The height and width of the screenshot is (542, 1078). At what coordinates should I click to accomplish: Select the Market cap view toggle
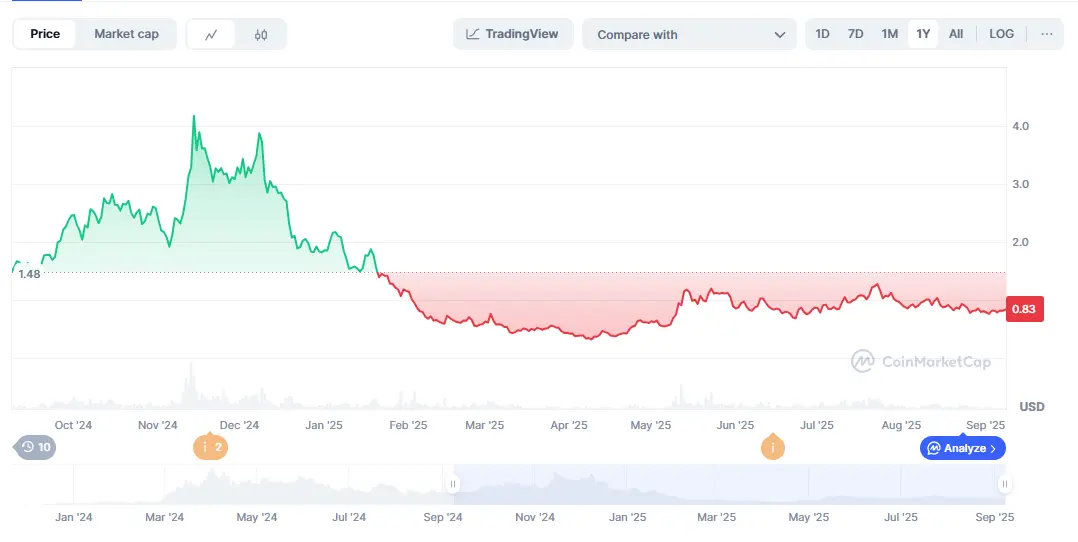click(126, 34)
